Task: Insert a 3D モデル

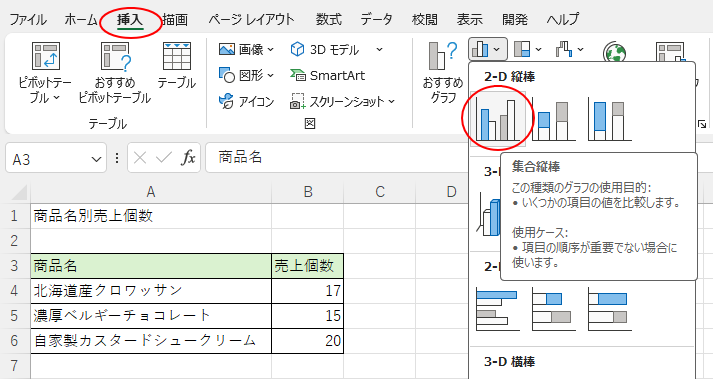Action: tap(325, 49)
